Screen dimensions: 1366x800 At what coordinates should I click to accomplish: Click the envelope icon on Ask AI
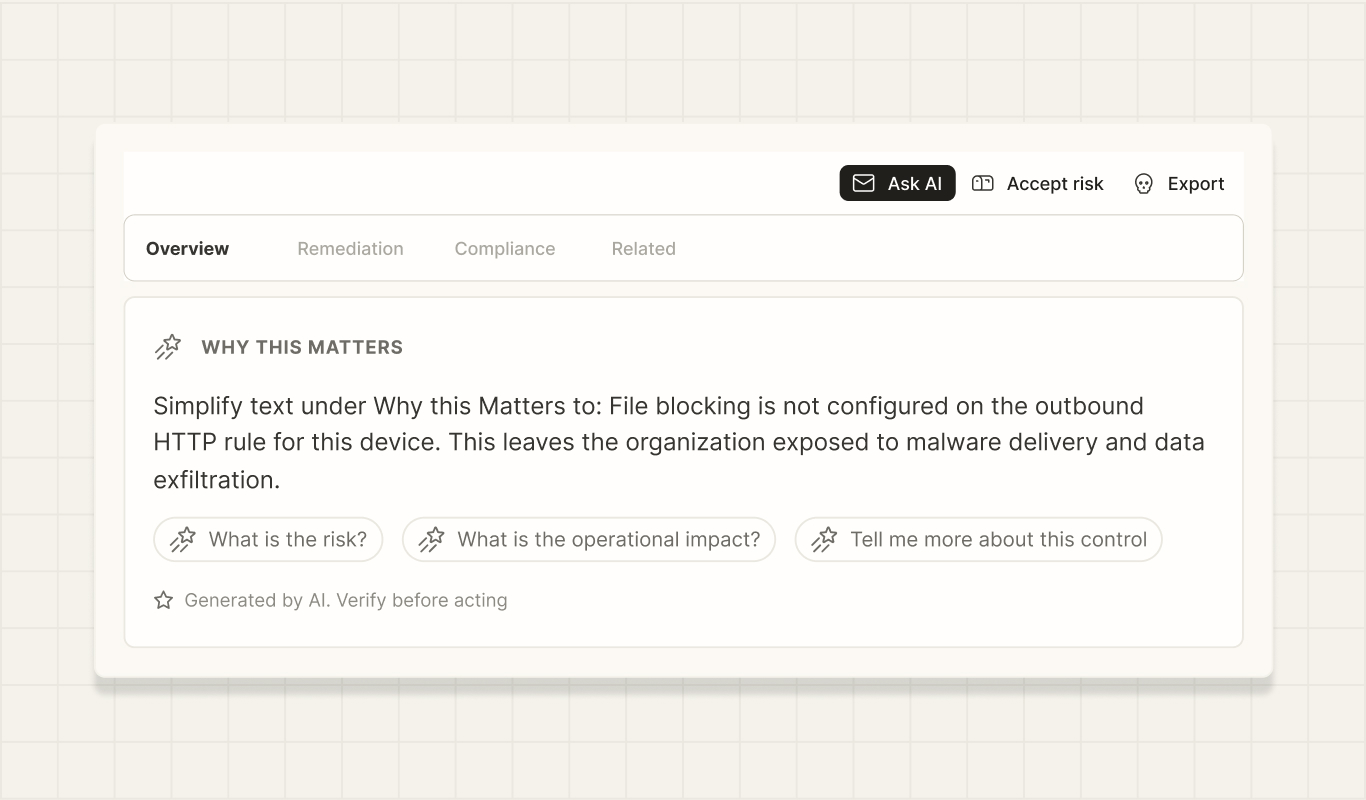pyautogui.click(x=863, y=183)
